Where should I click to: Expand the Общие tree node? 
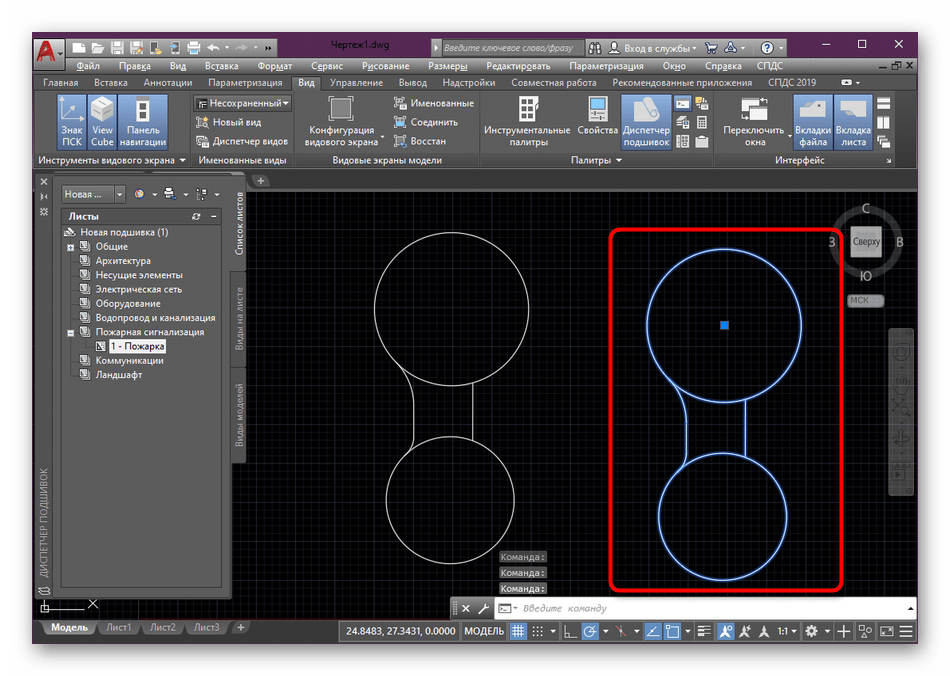[70, 247]
